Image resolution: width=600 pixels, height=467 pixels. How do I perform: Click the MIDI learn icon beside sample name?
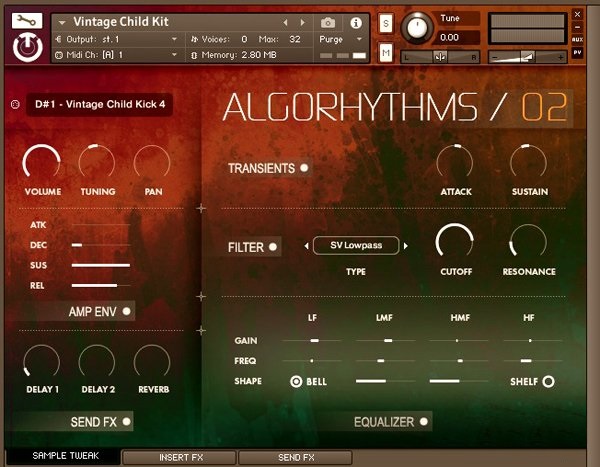15,104
